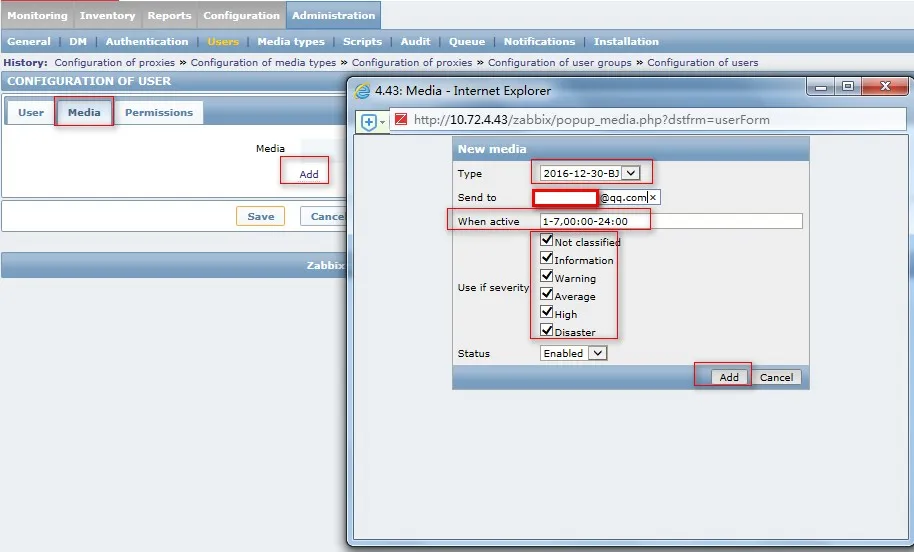Go to General submenu

coord(29,41)
